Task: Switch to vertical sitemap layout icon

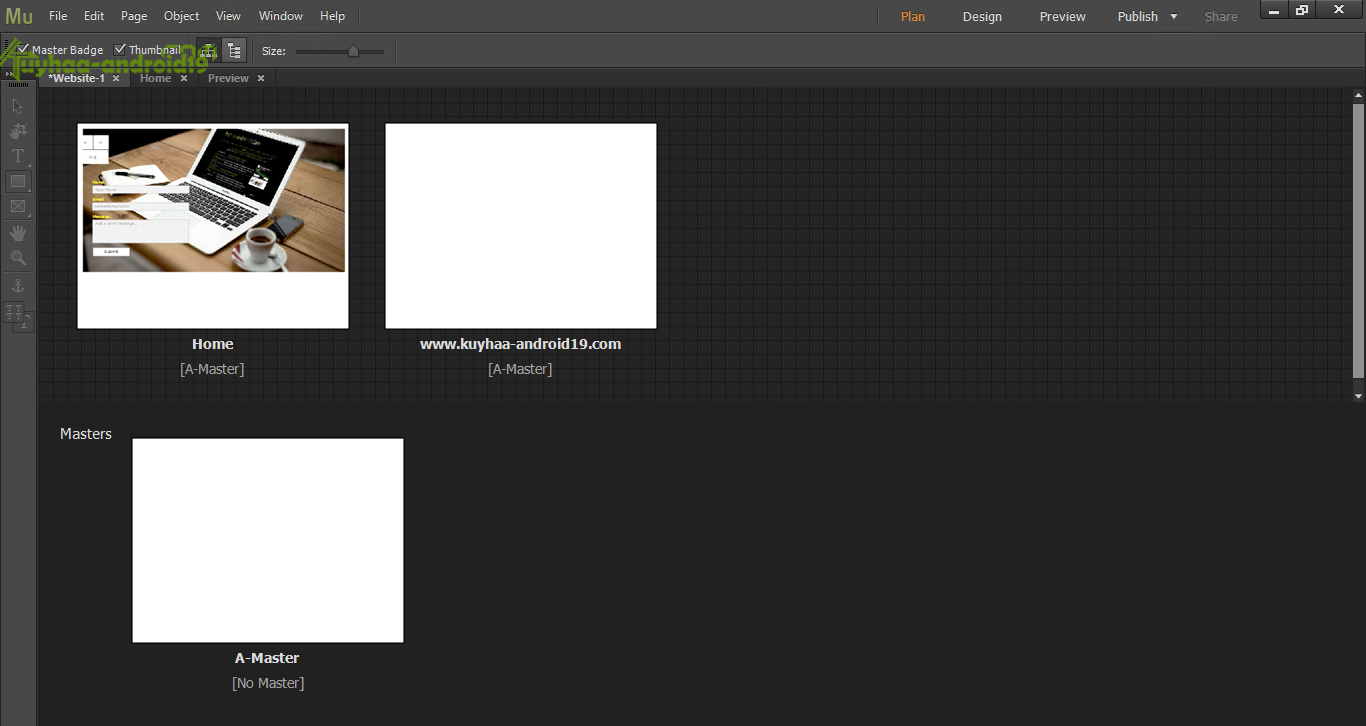Action: (x=234, y=50)
